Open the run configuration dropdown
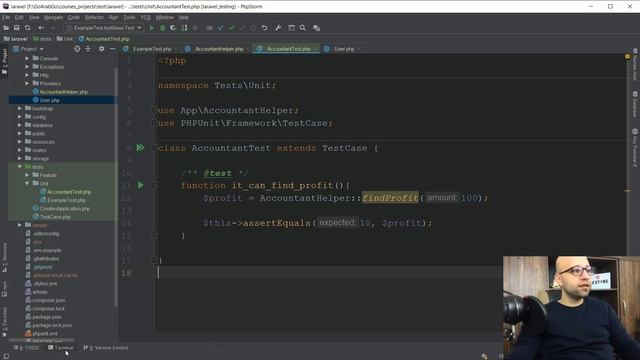This screenshot has width=640, height=360. tap(104, 28)
